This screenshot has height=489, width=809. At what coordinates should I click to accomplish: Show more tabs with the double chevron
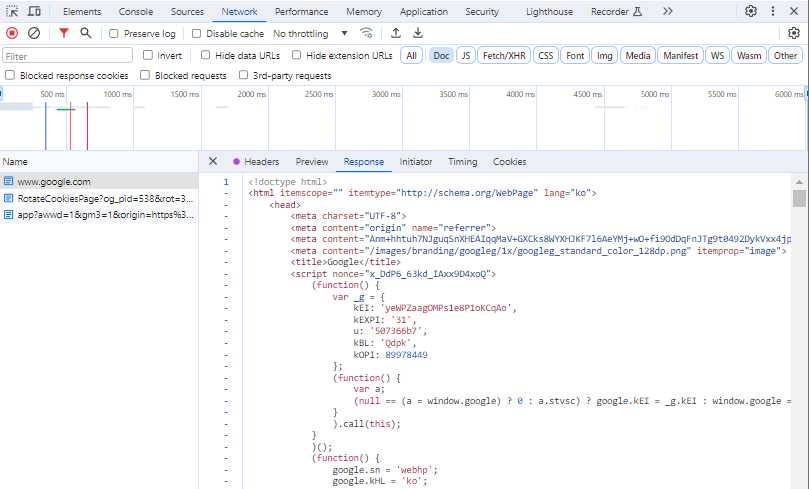(668, 11)
